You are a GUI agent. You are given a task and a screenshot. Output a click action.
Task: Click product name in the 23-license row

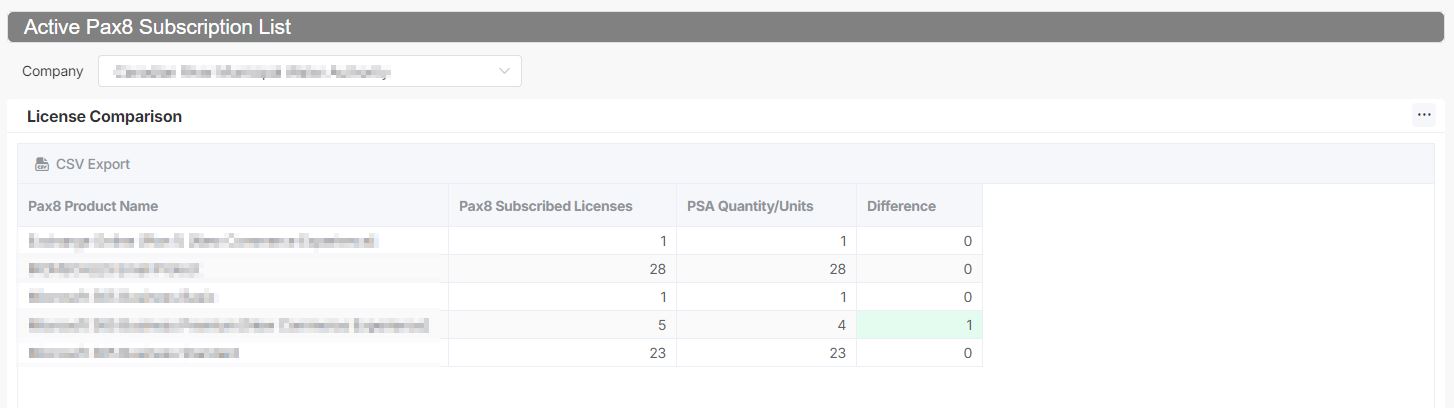(x=134, y=353)
